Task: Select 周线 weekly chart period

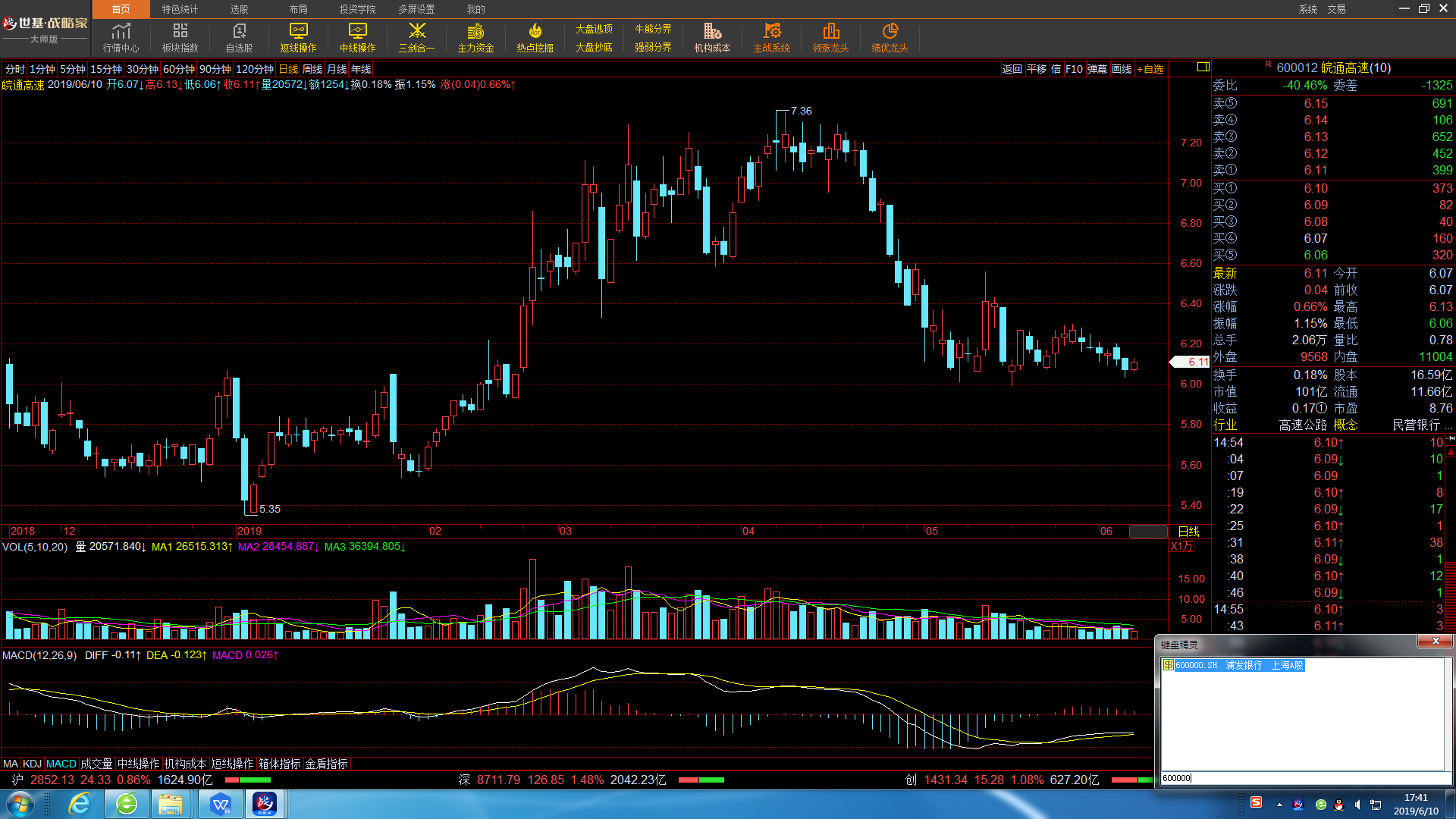Action: coord(312,69)
